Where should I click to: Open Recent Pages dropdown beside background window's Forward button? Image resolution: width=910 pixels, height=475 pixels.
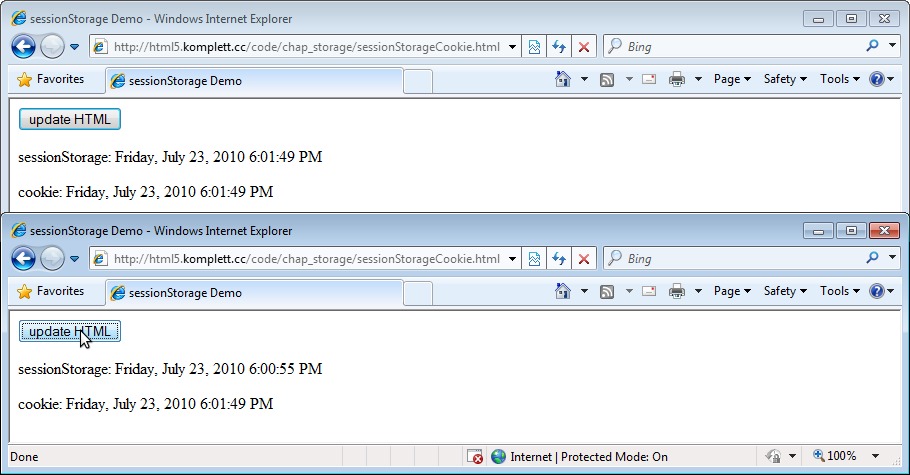[75, 47]
